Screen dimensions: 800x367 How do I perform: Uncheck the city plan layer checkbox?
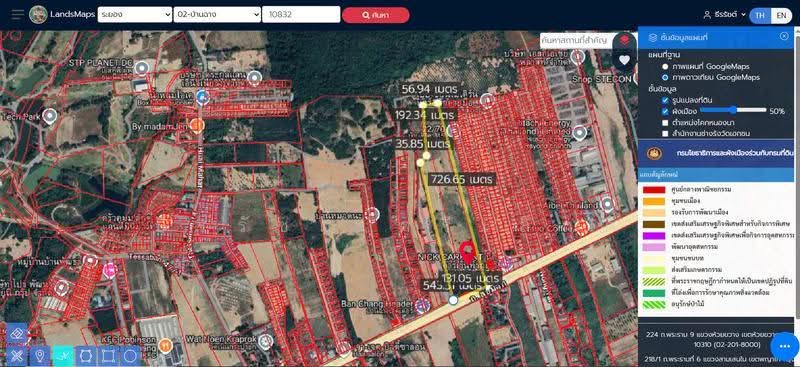click(x=665, y=111)
